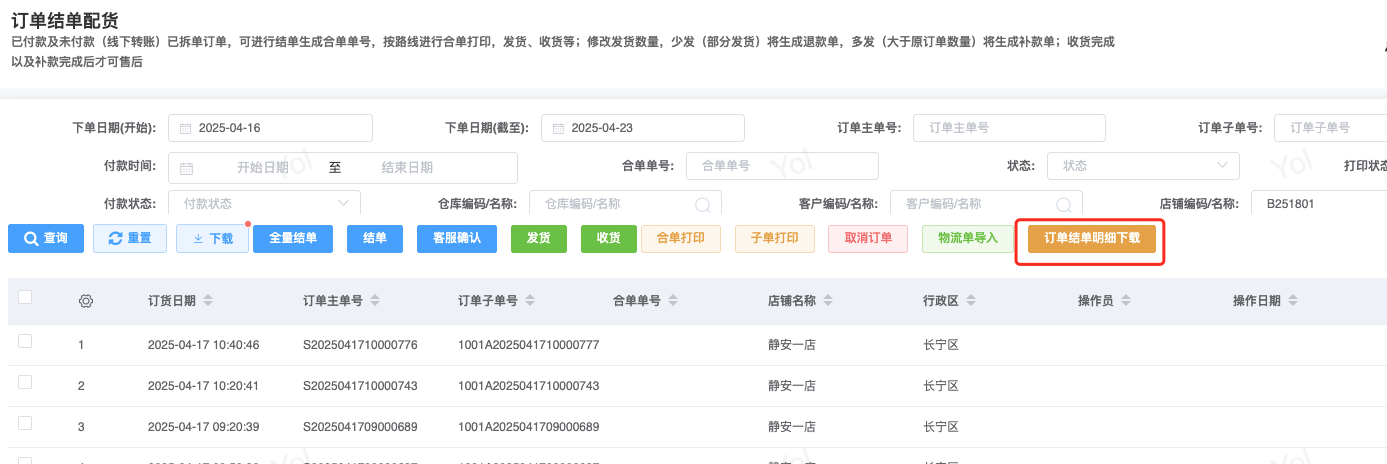Sort the table by 订货日期 column arrows
The image size is (1387, 464).
point(208,301)
